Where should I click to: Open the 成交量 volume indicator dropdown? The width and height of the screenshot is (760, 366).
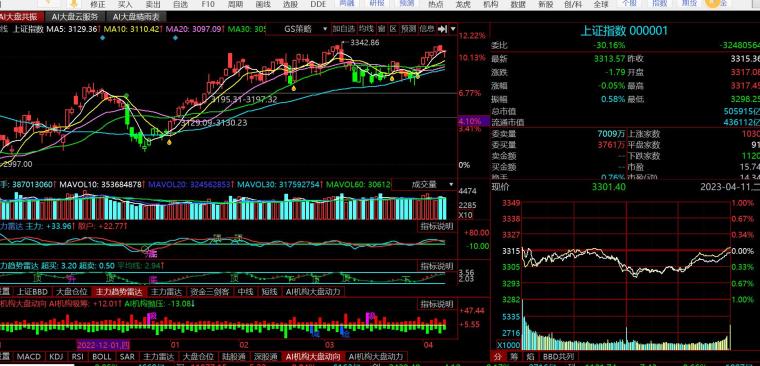[x=425, y=185]
